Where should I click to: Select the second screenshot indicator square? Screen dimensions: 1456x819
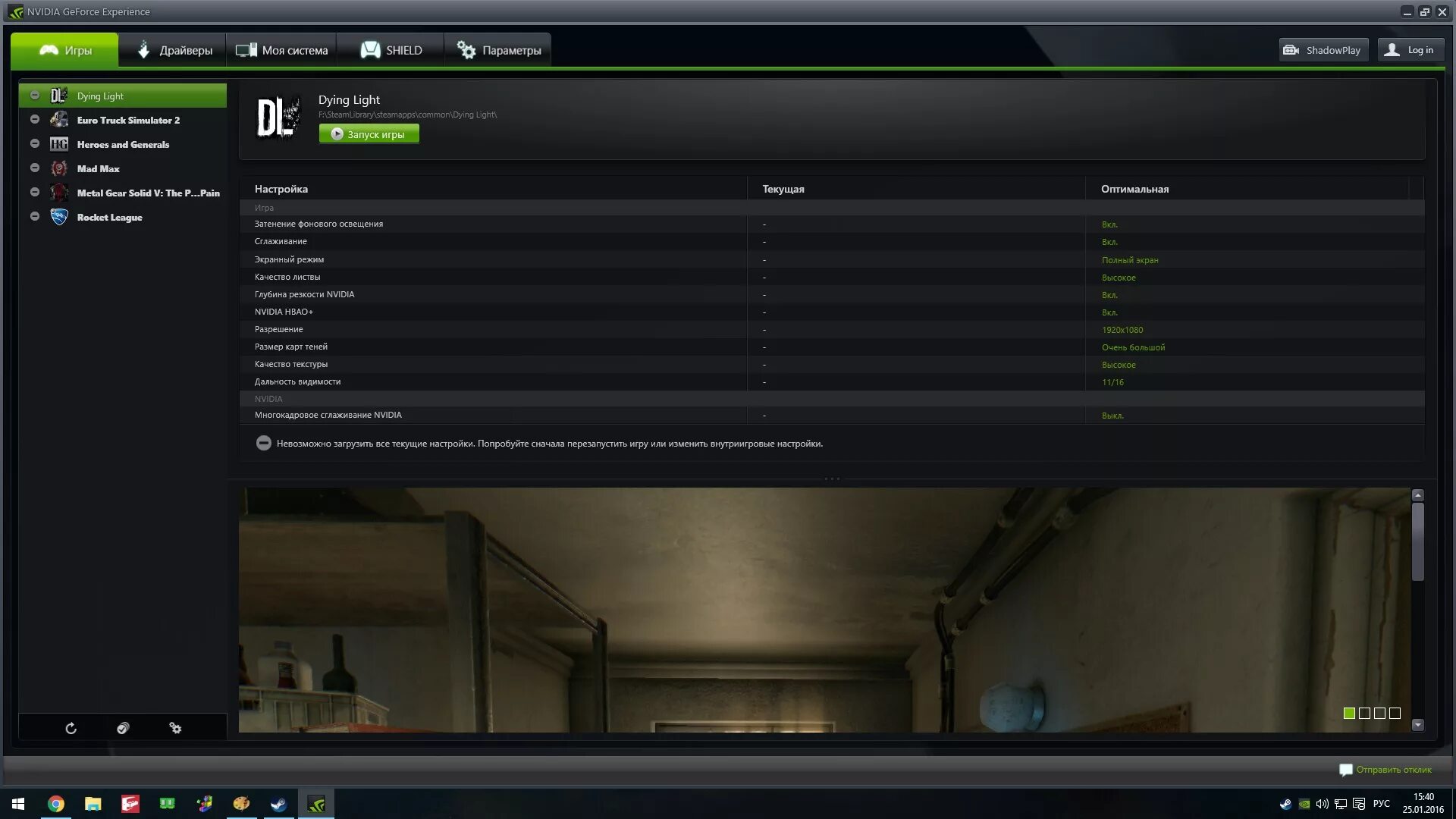(x=1364, y=713)
